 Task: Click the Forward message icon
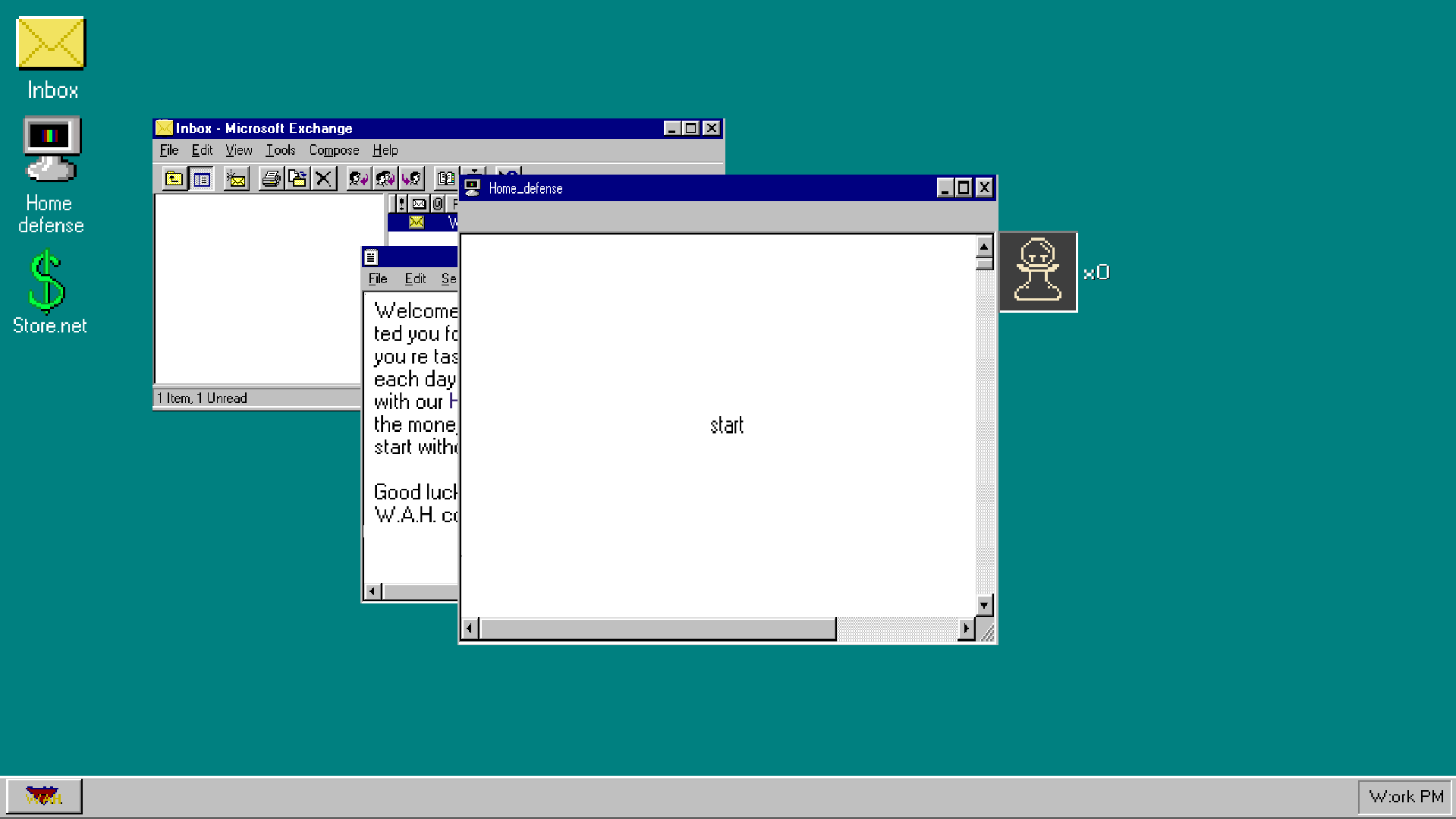(x=411, y=179)
